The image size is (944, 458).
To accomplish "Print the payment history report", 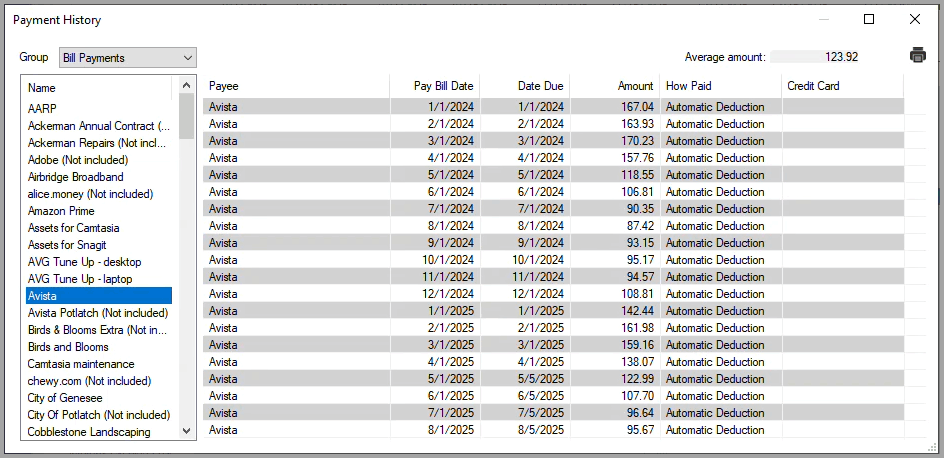I will 918,55.
